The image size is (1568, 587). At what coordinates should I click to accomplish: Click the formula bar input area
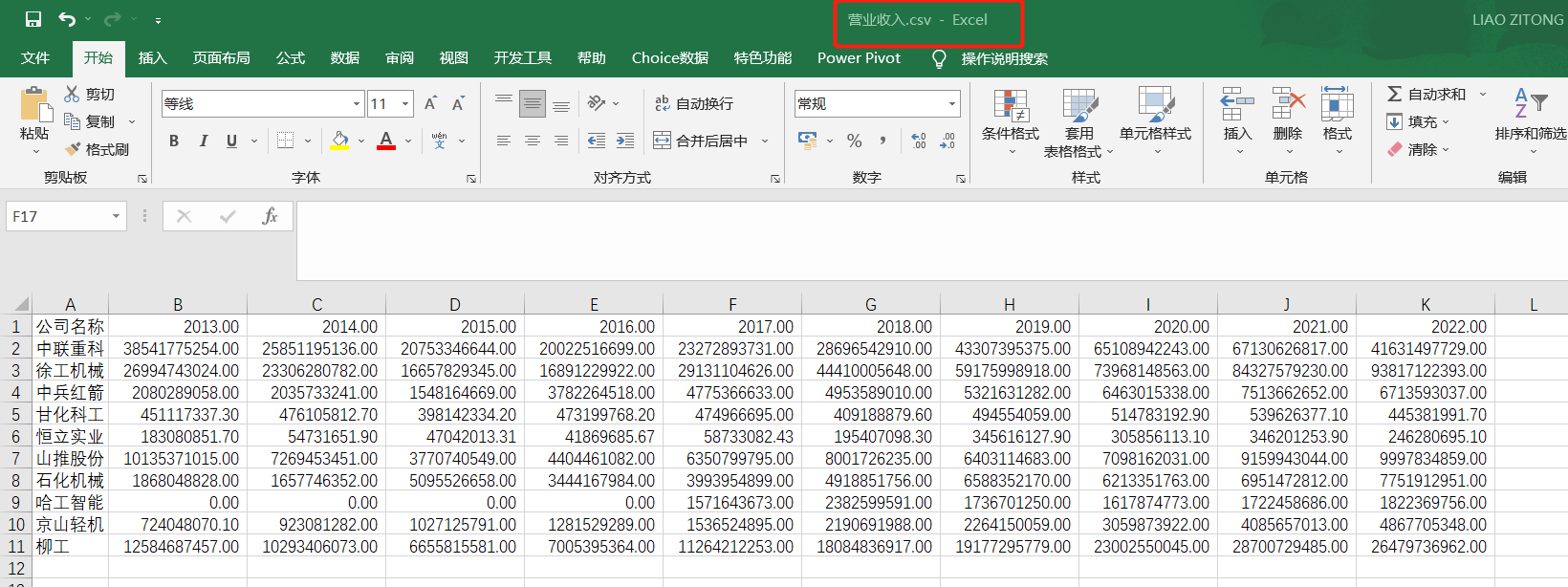pyautogui.click(x=931, y=240)
